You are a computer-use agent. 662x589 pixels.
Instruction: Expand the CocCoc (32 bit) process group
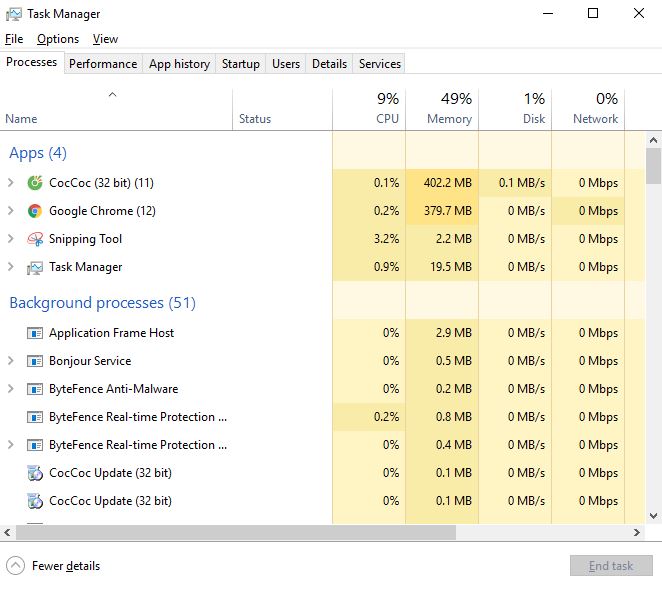point(11,183)
